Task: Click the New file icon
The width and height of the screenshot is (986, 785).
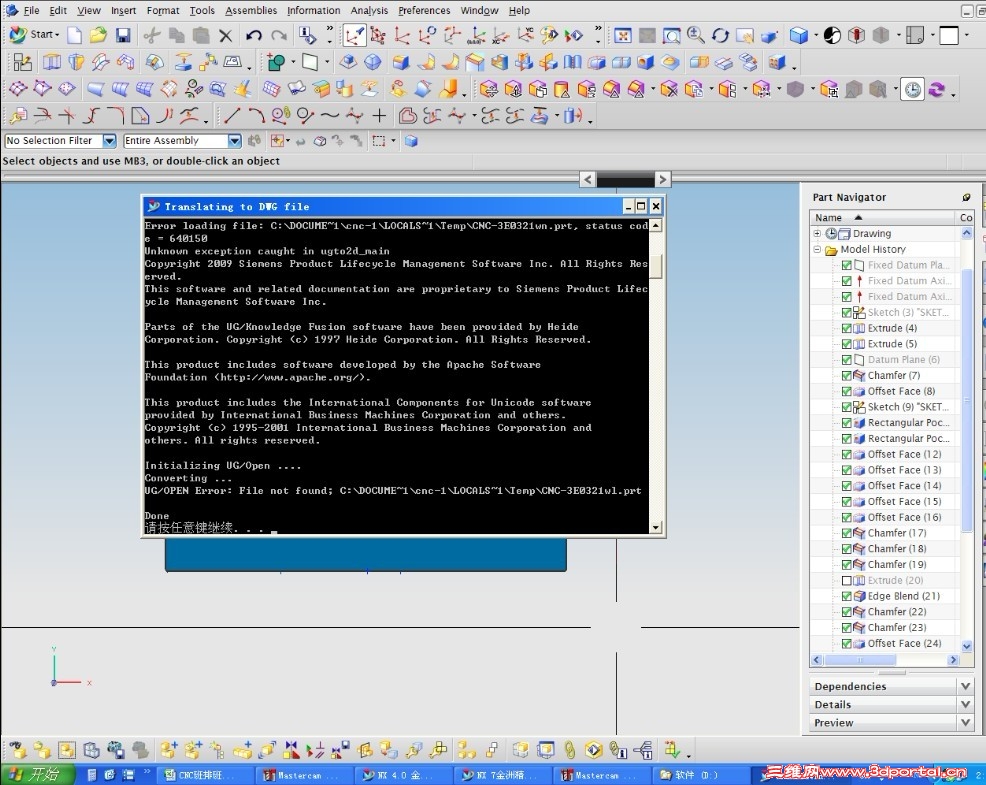Action: (75, 36)
